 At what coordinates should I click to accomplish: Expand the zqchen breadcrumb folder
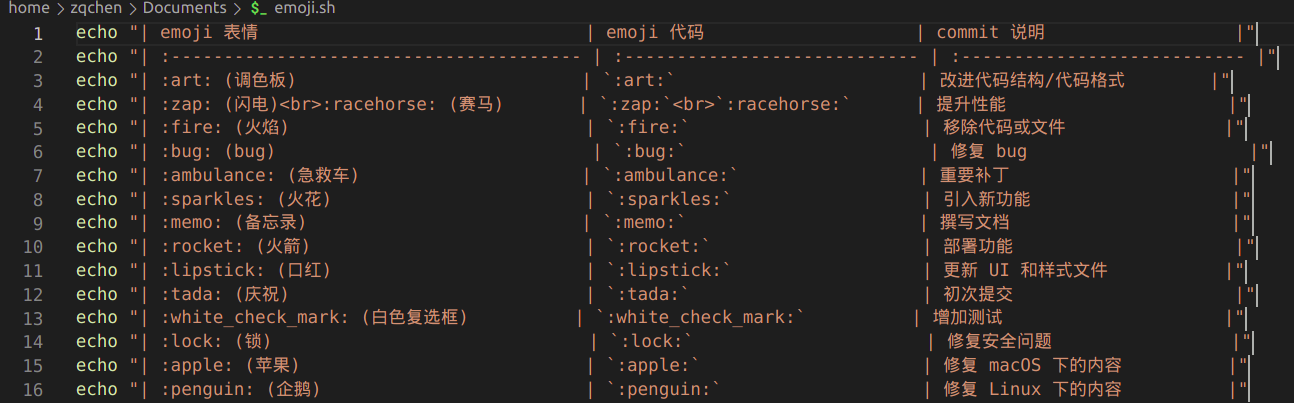[96, 8]
